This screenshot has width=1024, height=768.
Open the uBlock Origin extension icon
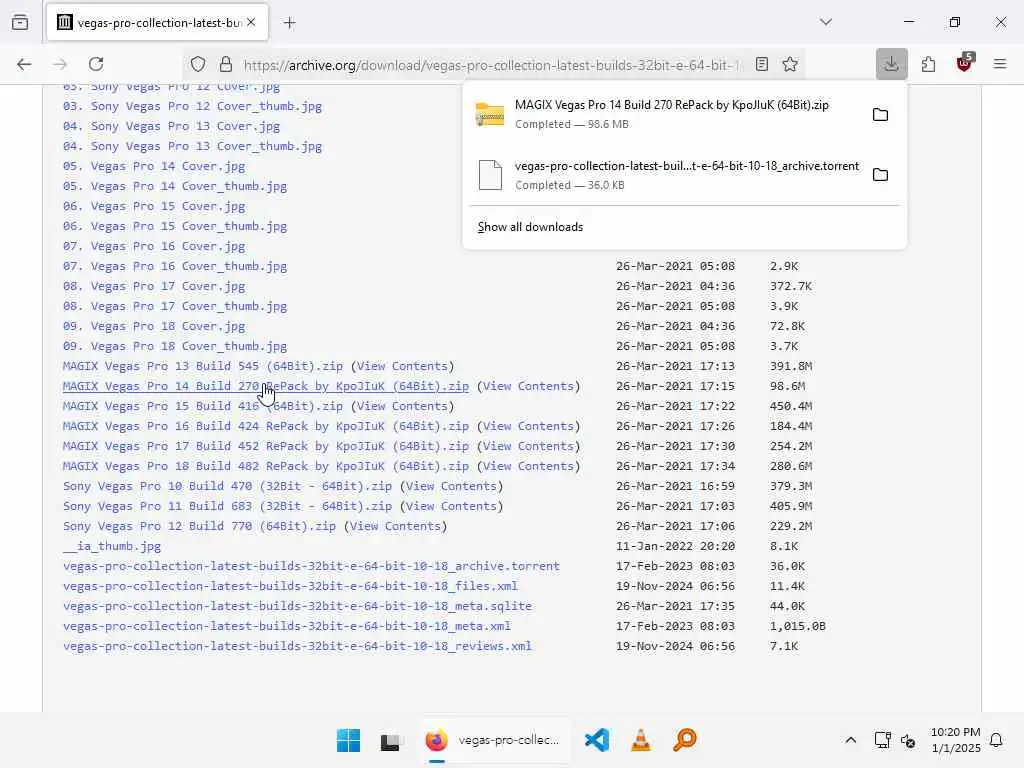[x=965, y=63]
